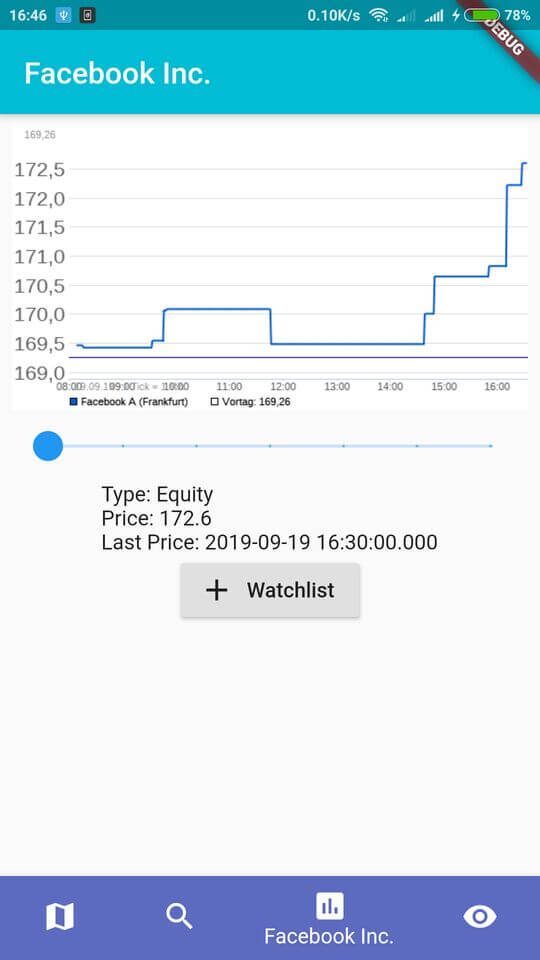Open the map tab icon

(60, 917)
